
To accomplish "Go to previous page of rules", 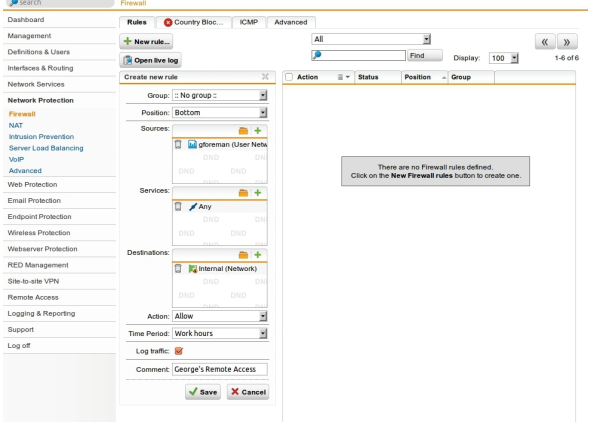I will pyautogui.click(x=545, y=42).
